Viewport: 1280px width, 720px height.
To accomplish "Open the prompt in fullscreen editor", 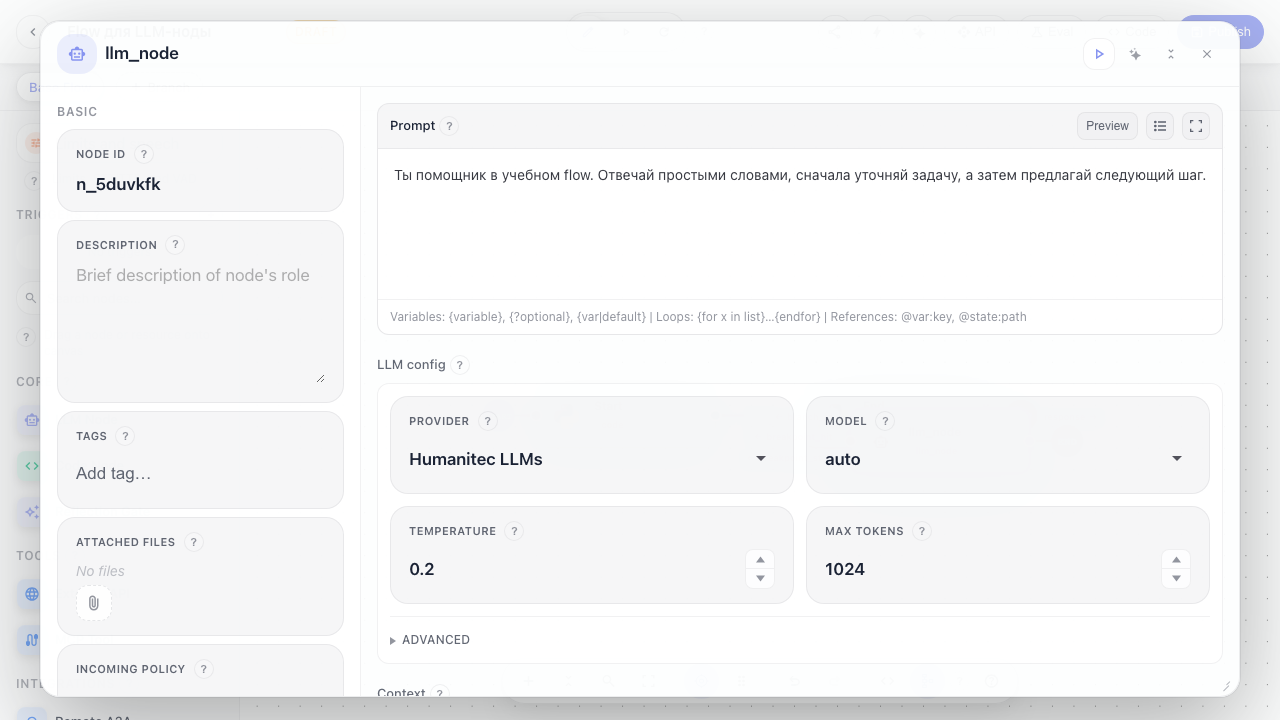I will [1196, 126].
